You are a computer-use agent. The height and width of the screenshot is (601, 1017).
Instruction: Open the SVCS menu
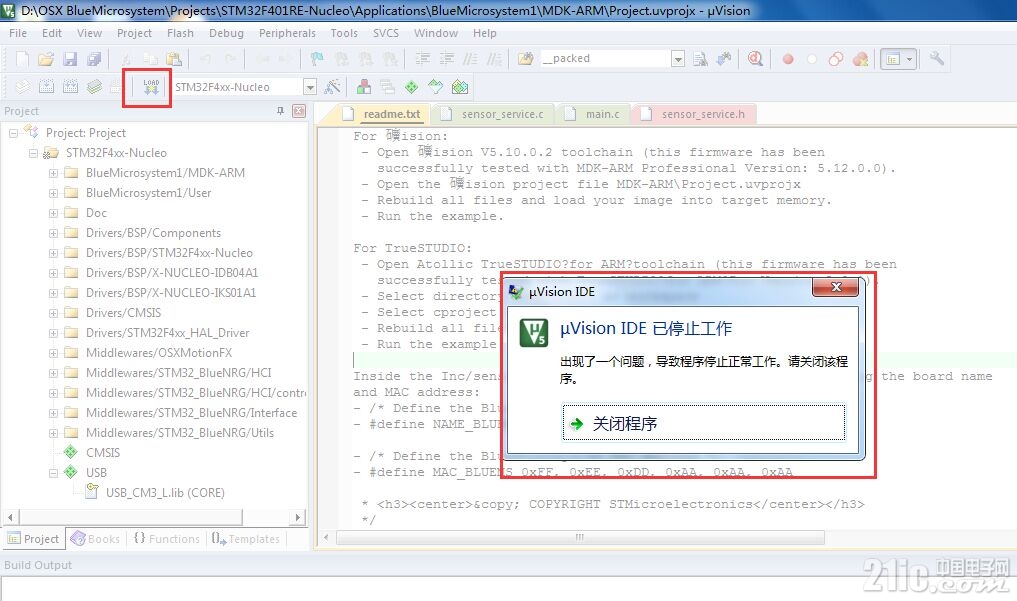tap(386, 33)
